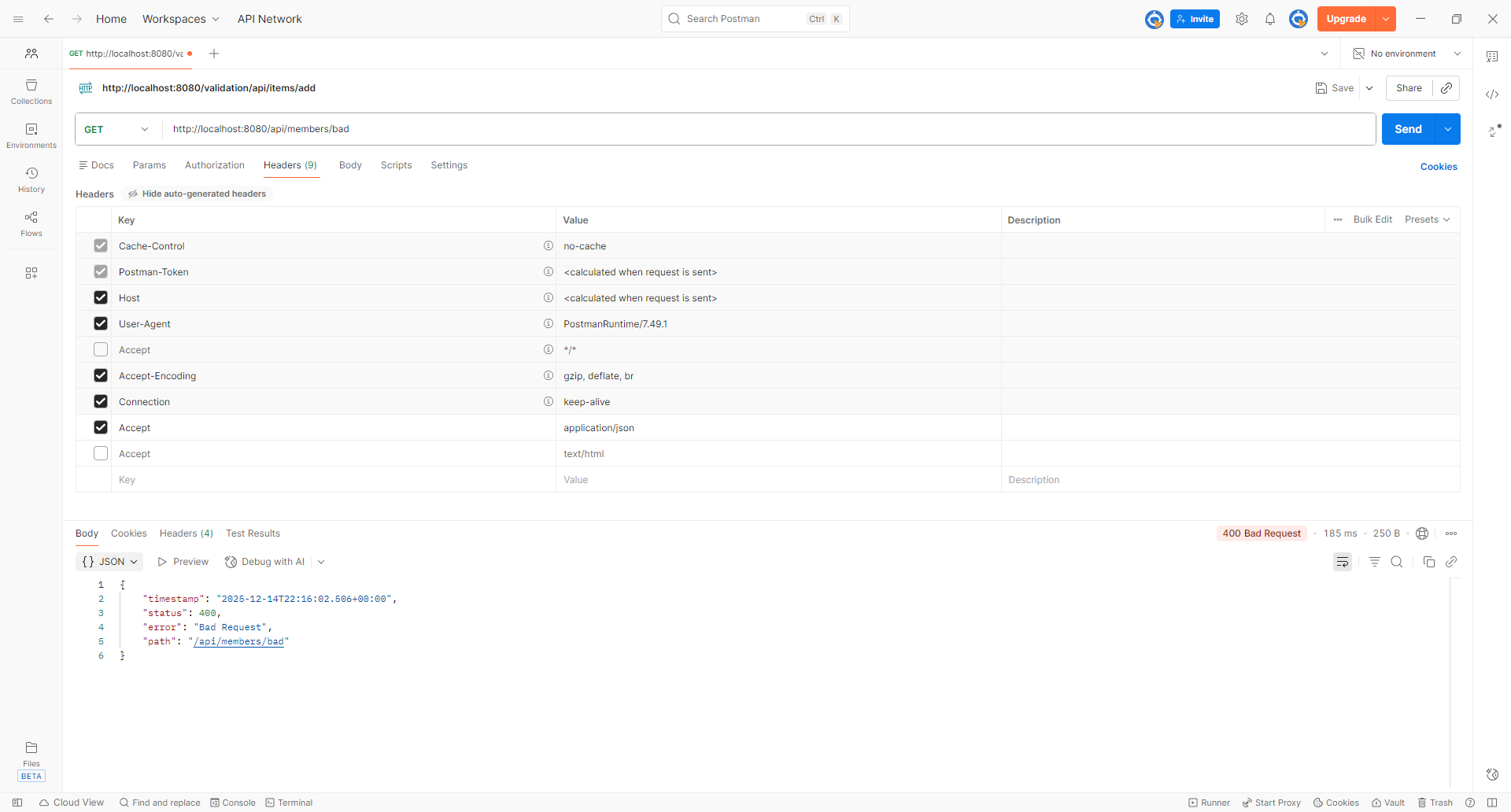Click the empty header Key field
1511x812 pixels.
334,480
